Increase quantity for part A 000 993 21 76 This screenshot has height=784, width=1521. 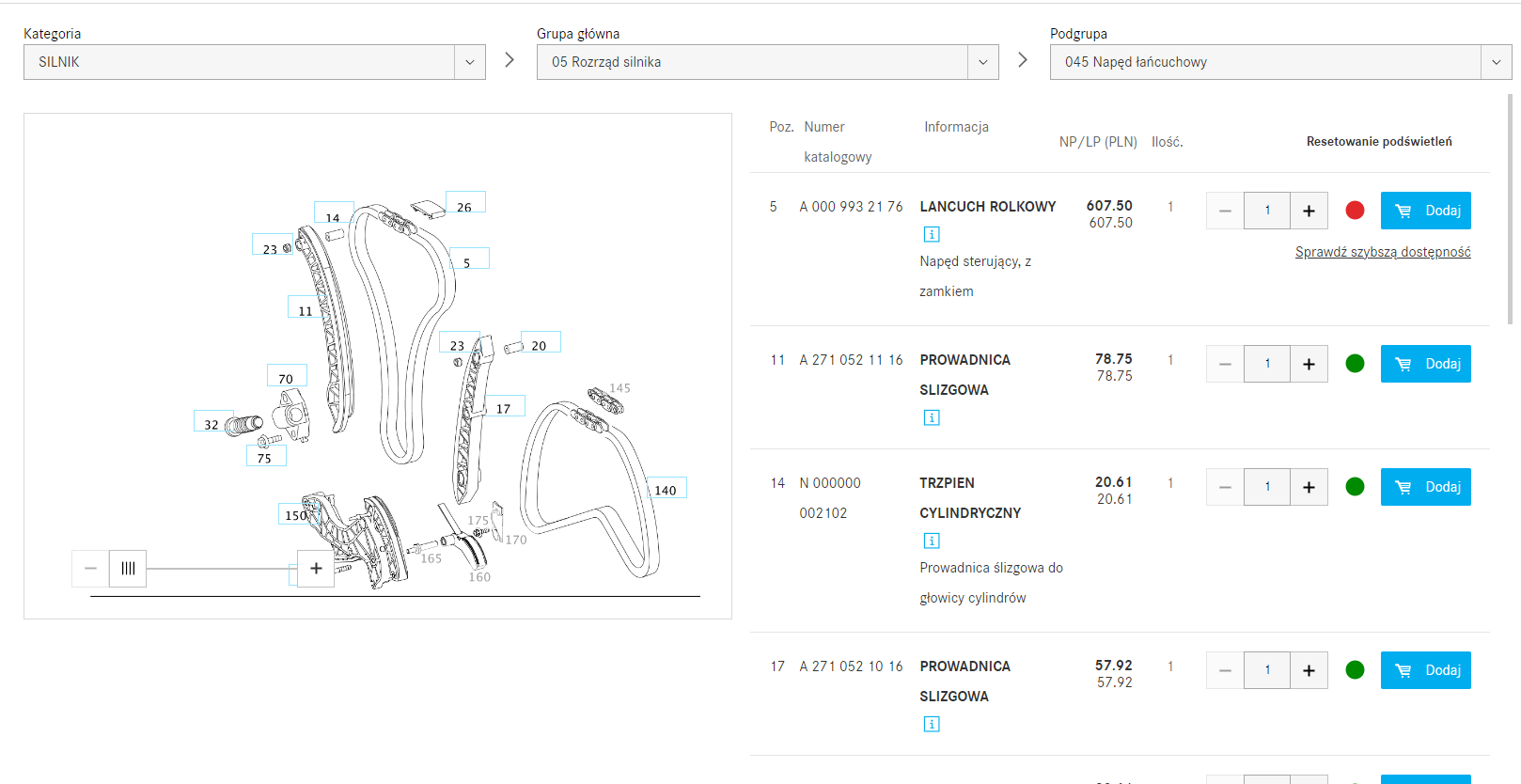tap(1309, 211)
